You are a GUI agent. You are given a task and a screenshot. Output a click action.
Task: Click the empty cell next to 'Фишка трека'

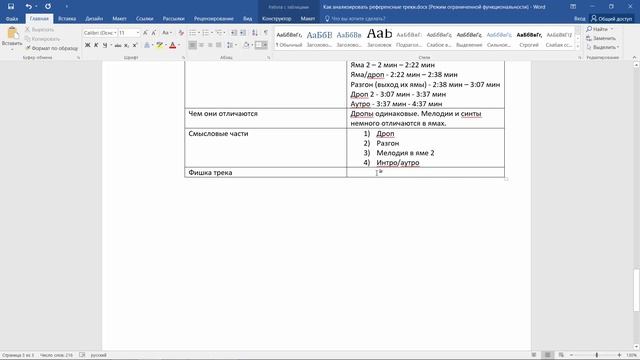(425, 172)
